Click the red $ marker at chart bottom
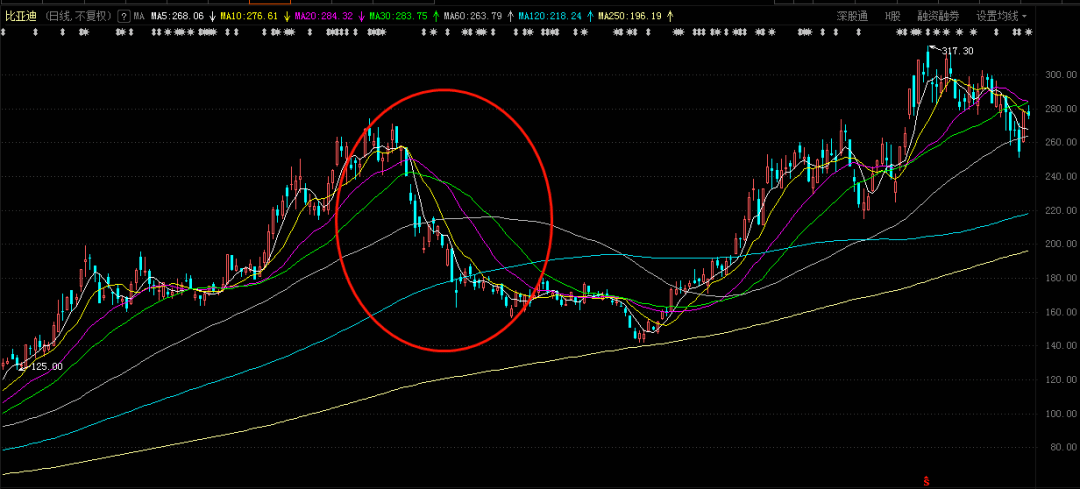 (926, 481)
